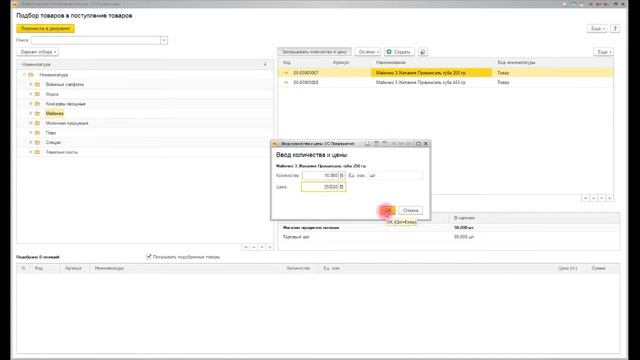Expand the Влажные салфетки folder

[x=31, y=84]
